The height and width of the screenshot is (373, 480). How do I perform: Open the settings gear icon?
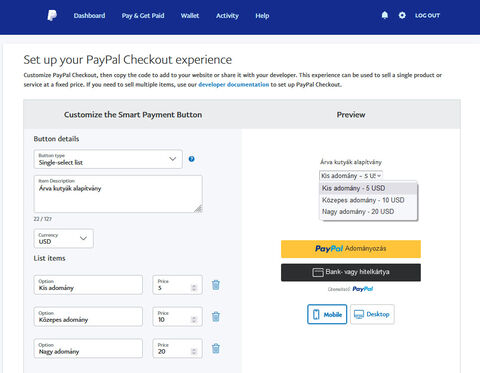402,15
